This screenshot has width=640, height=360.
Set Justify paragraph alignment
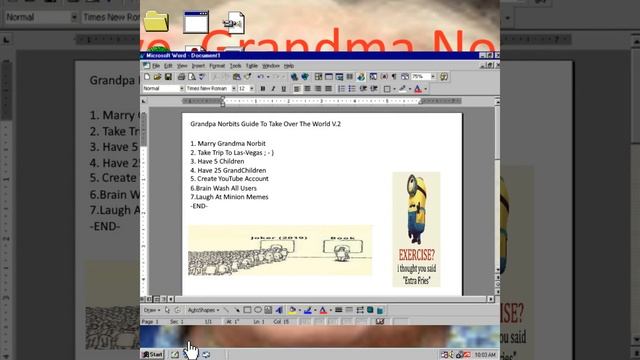[x=329, y=89]
